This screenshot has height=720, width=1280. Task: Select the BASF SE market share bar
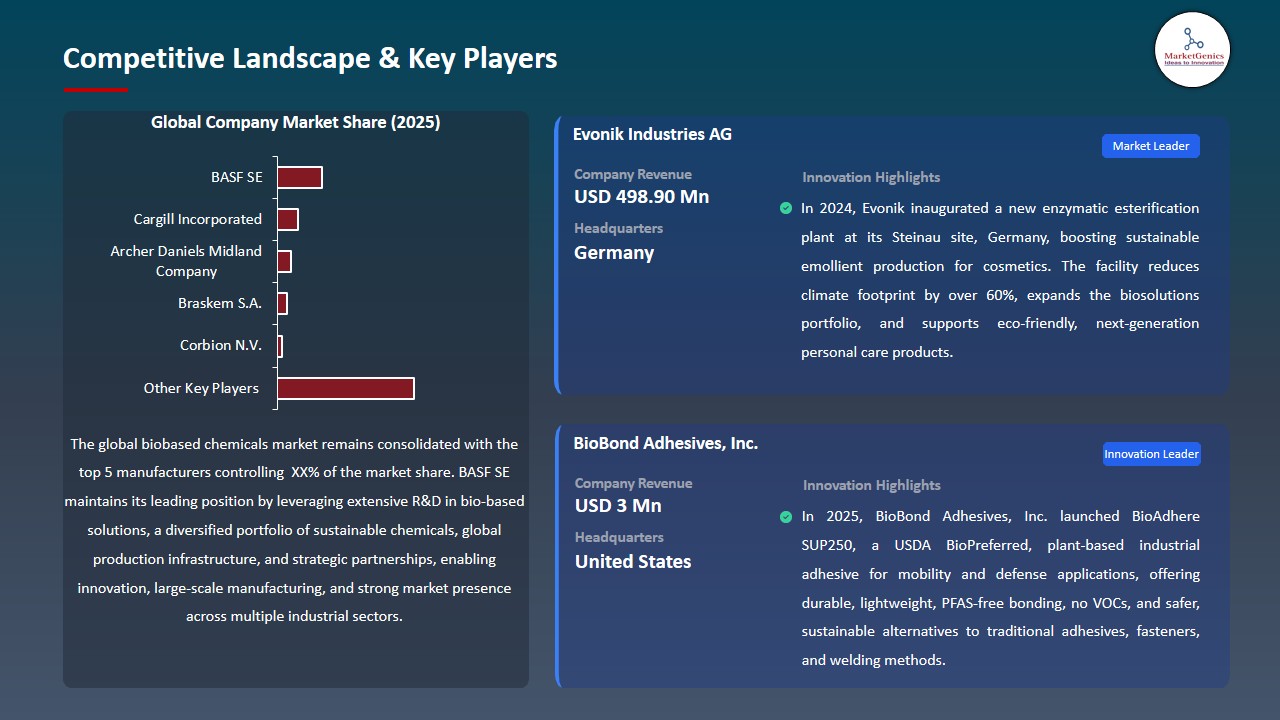tap(299, 177)
